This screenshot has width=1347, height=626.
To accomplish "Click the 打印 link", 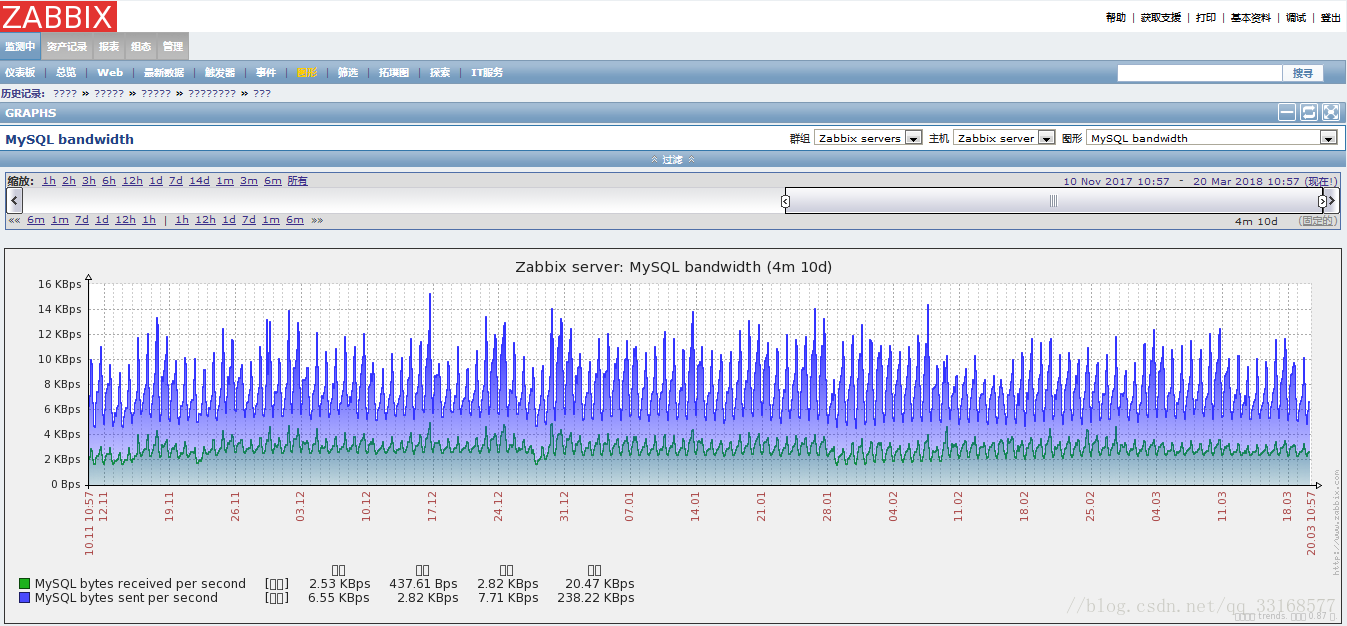I will click(x=1206, y=18).
